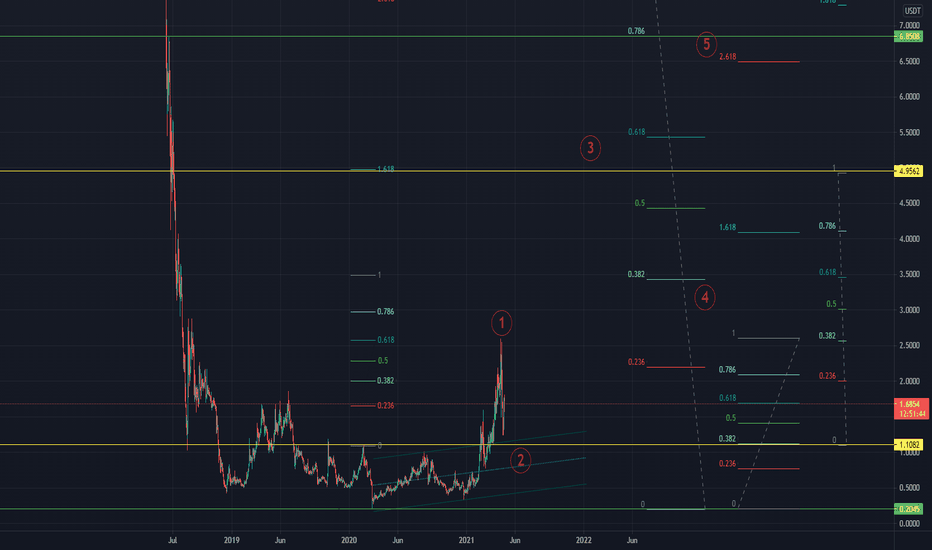Select the green 6.8508 price label
The height and width of the screenshot is (550, 932).
tap(909, 37)
